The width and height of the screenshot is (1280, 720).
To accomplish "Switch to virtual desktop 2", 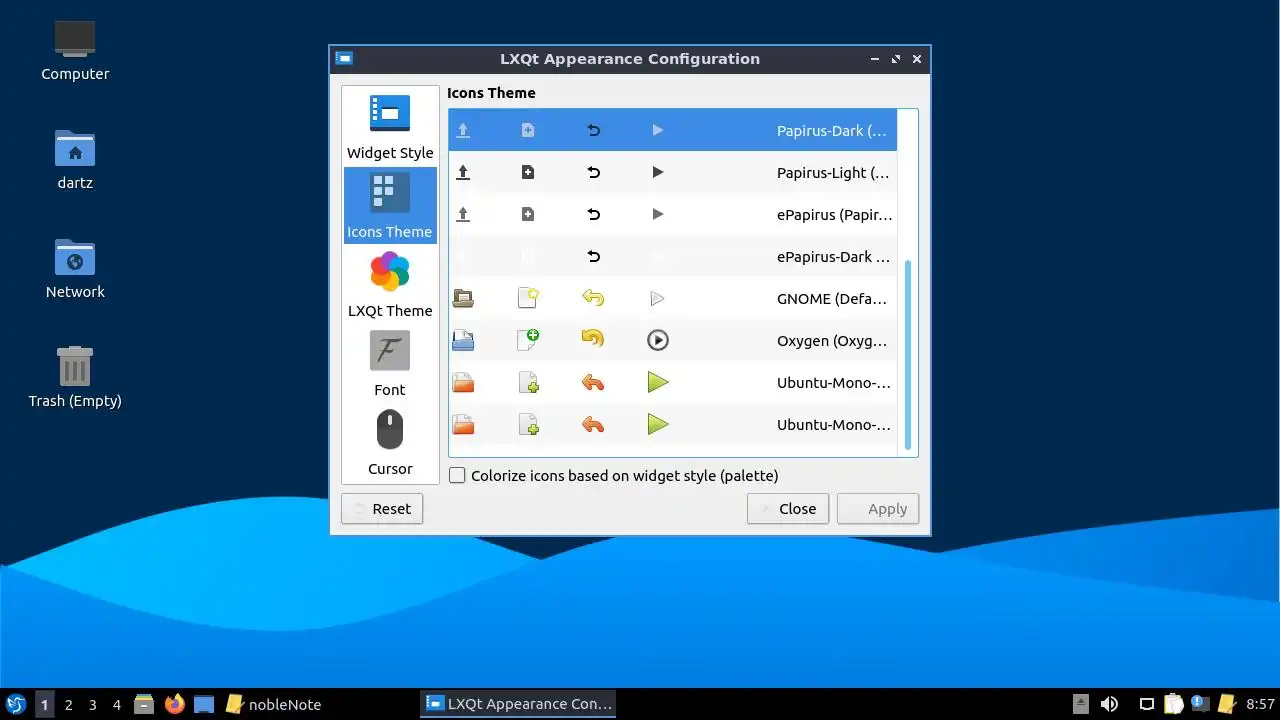I will 68,705.
